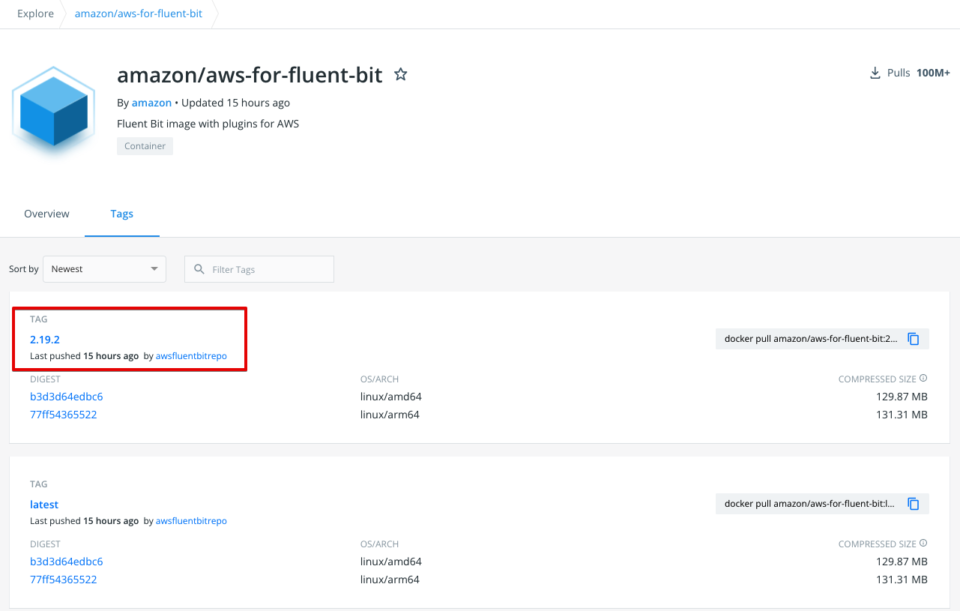Open the amazon publisher page
This screenshot has width=960, height=611.
[151, 102]
